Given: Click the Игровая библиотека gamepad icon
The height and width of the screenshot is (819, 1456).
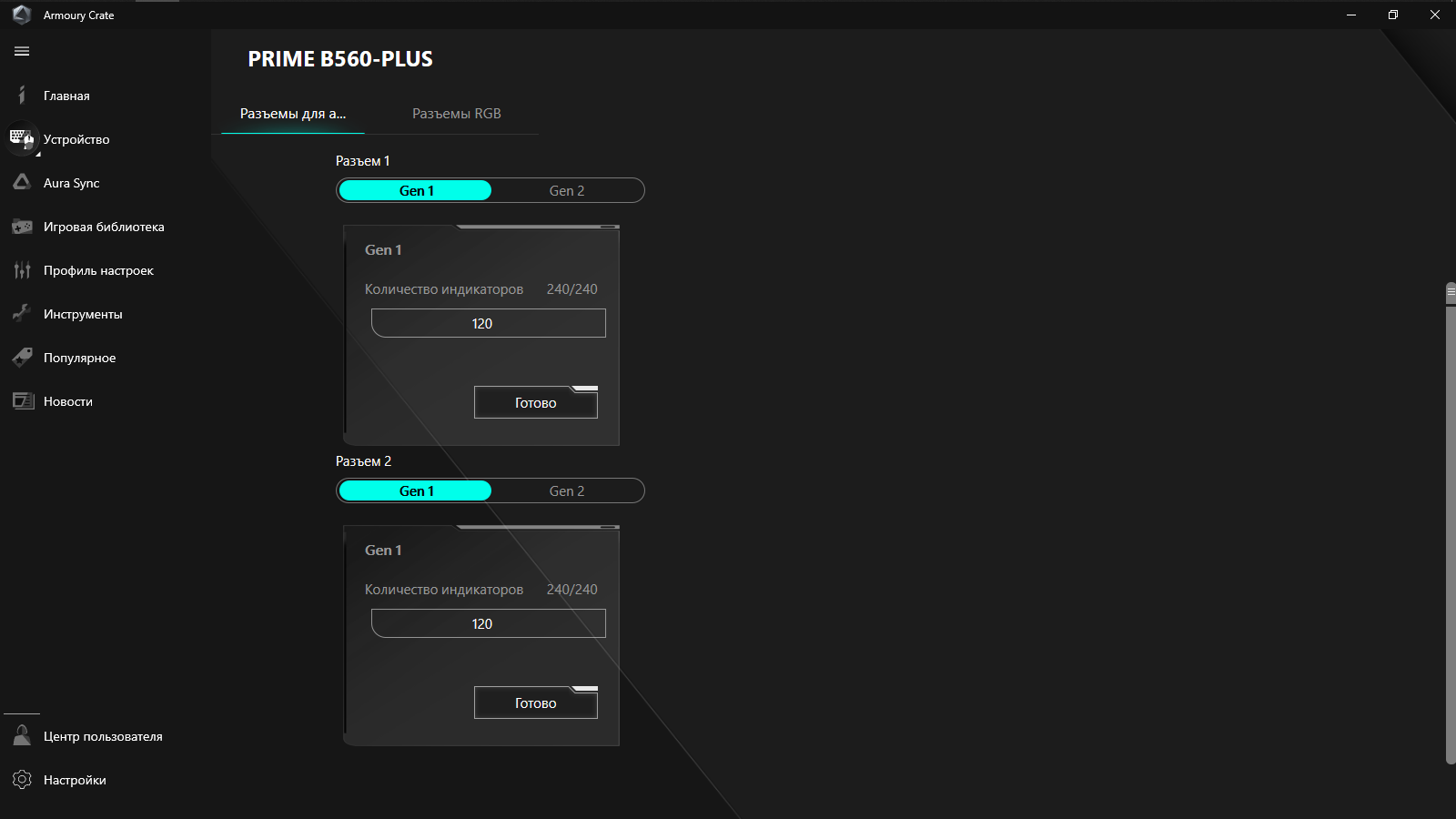Looking at the screenshot, I should pos(22,227).
